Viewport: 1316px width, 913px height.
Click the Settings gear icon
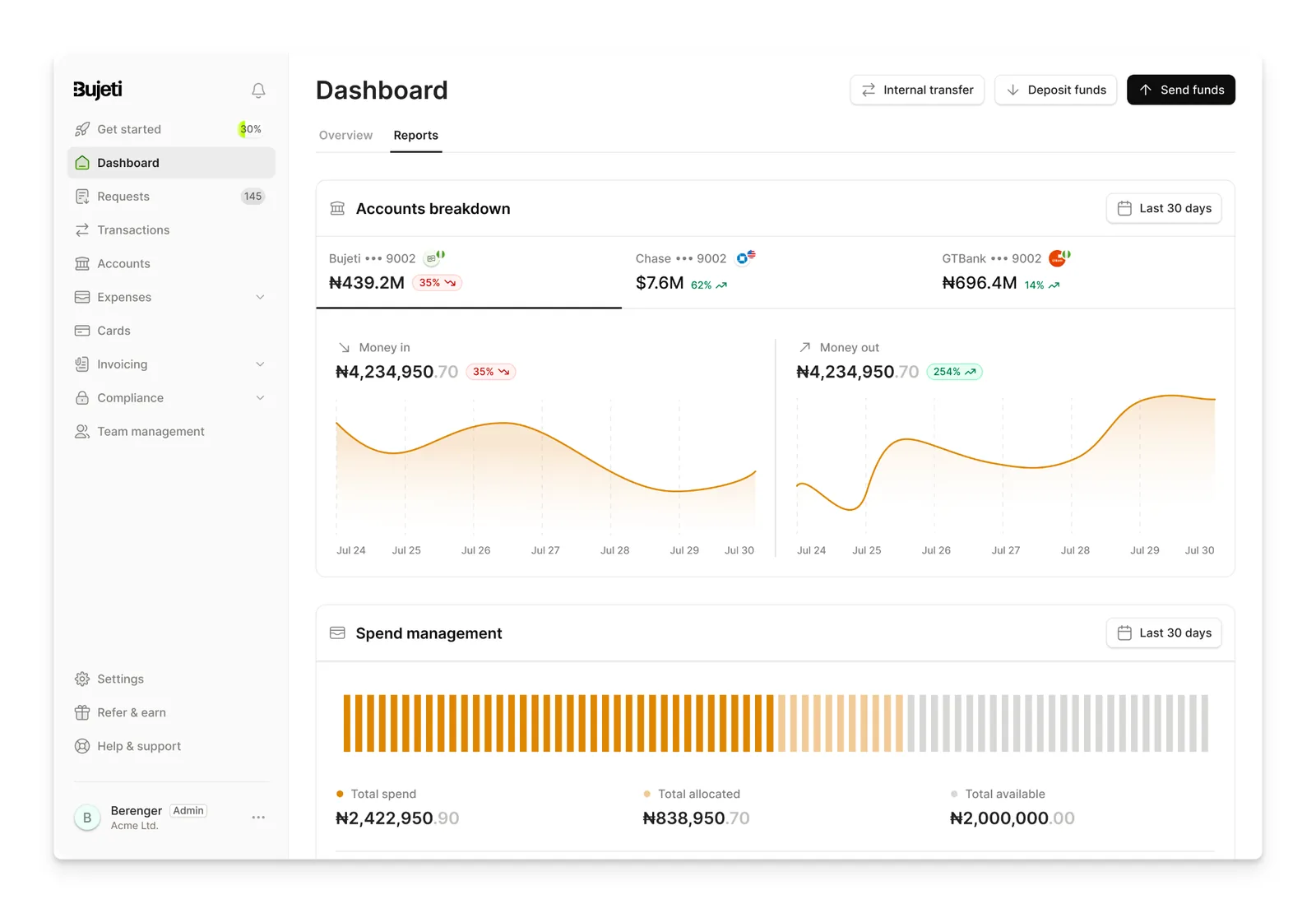82,679
